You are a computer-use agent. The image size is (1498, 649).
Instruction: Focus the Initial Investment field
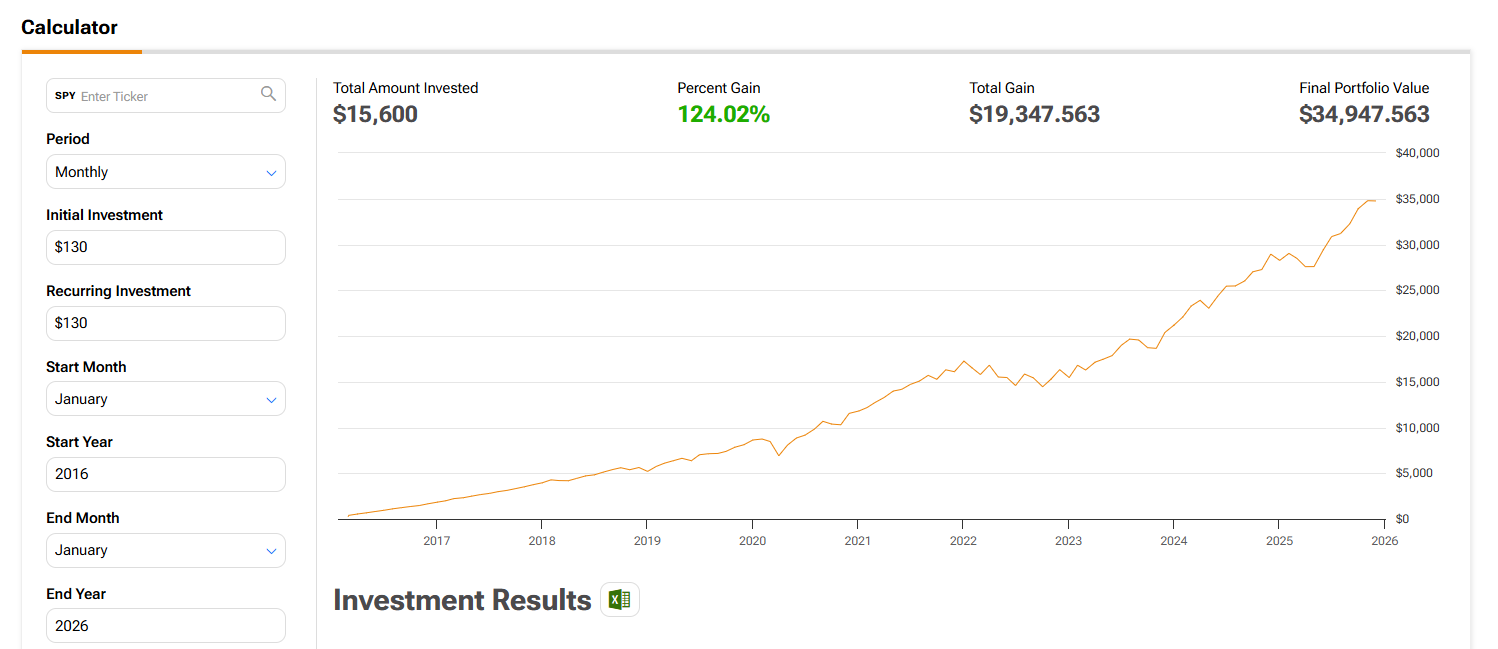point(166,247)
